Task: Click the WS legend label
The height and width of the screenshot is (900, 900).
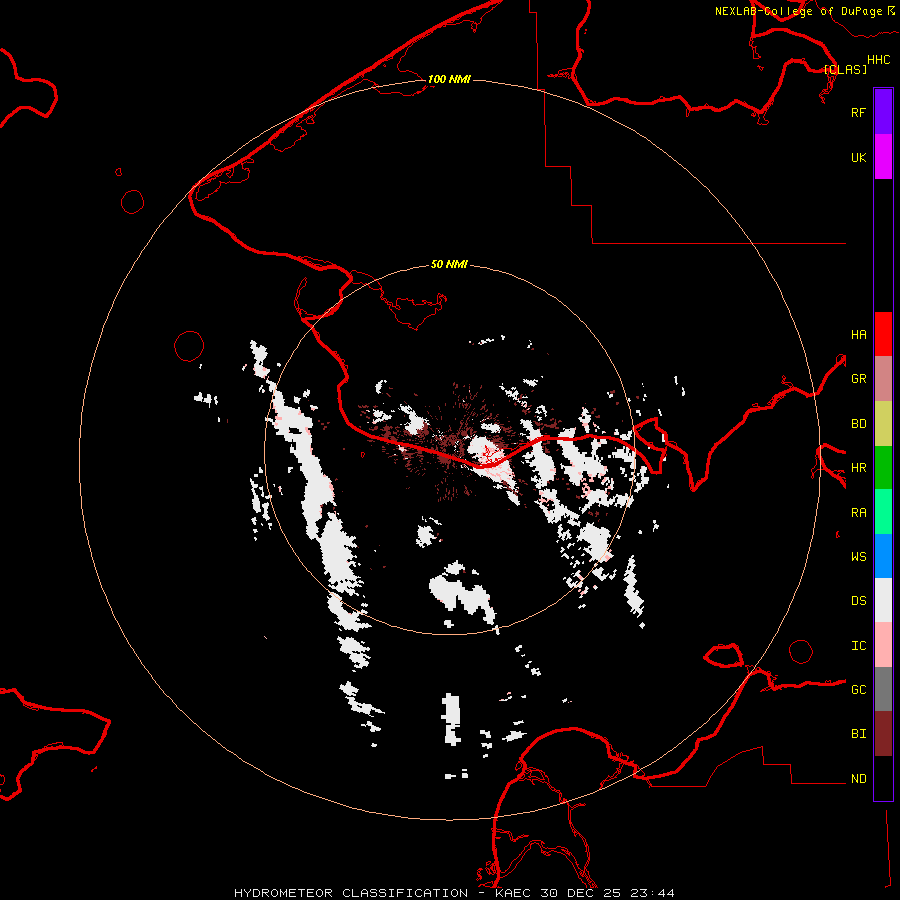Action: 858,557
